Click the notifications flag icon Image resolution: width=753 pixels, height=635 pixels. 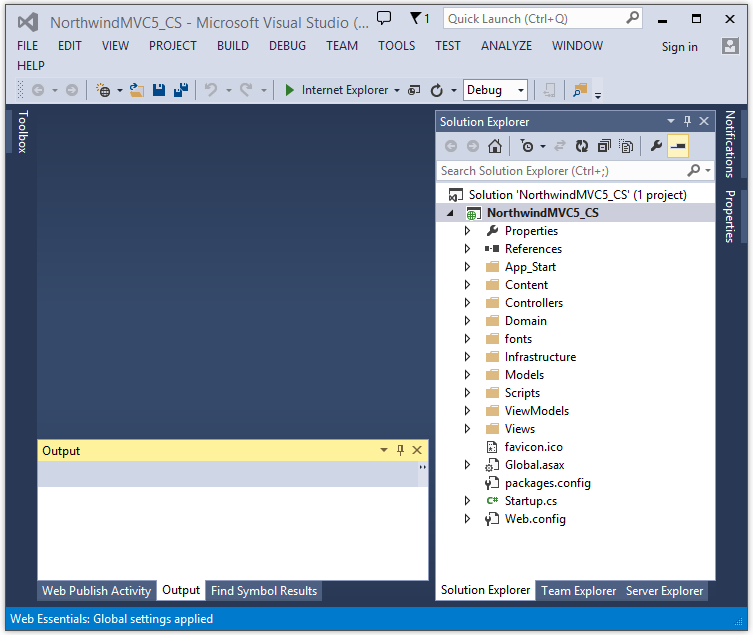click(416, 18)
